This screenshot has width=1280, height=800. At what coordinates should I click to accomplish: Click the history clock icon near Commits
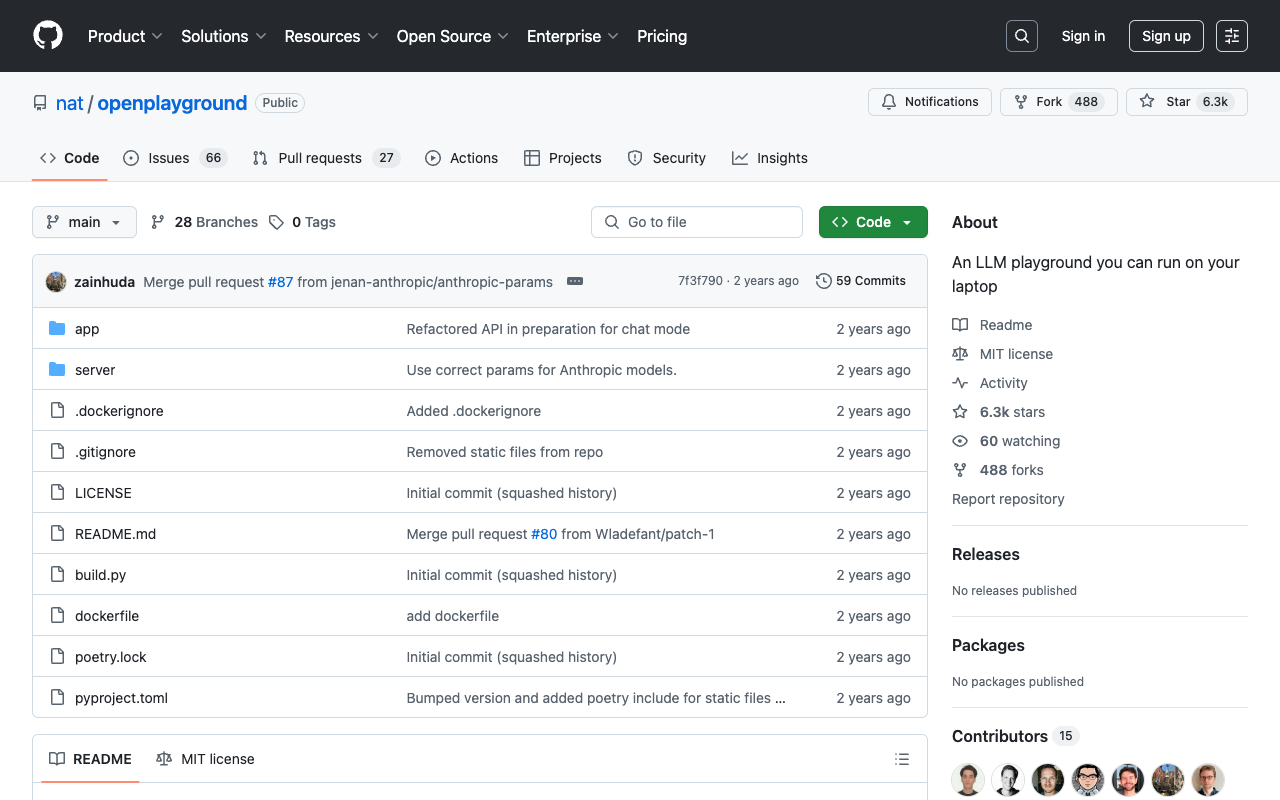click(824, 281)
